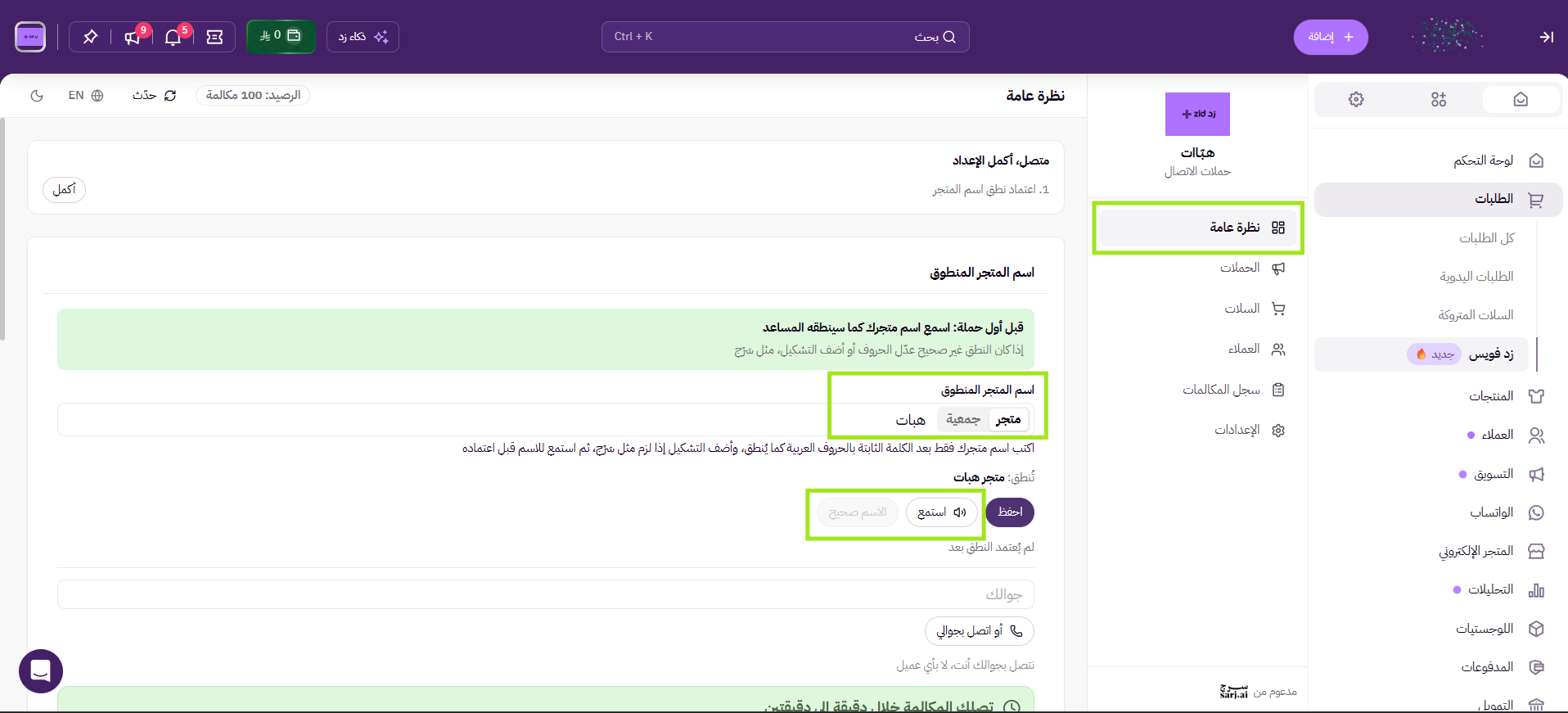The width and height of the screenshot is (1568, 713).
Task: Switch language to EN
Action: pyautogui.click(x=86, y=96)
